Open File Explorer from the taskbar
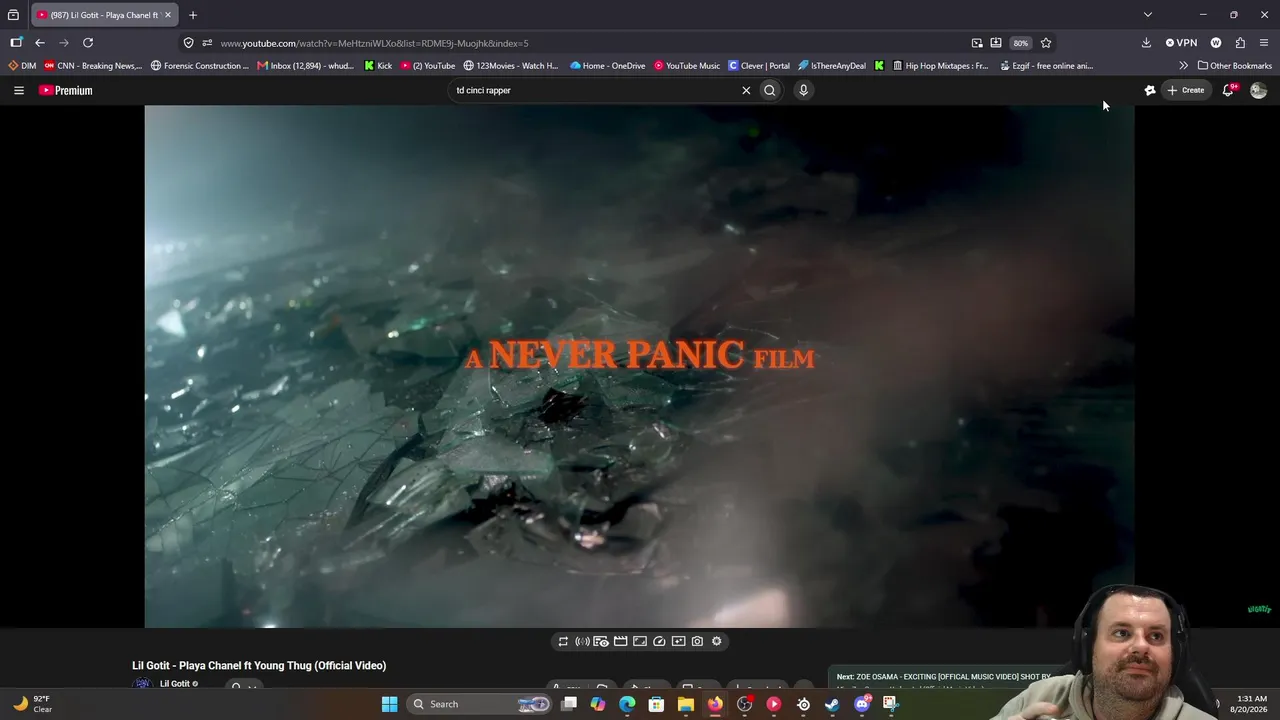This screenshot has width=1280, height=720. 686,704
